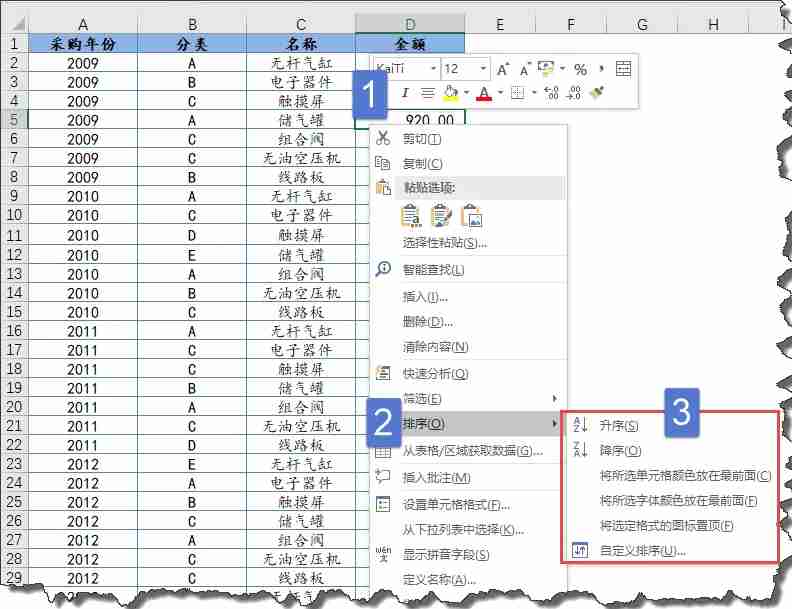Increase font size in mini toolbar
Viewport: 792px width, 609px height.
pos(503,69)
